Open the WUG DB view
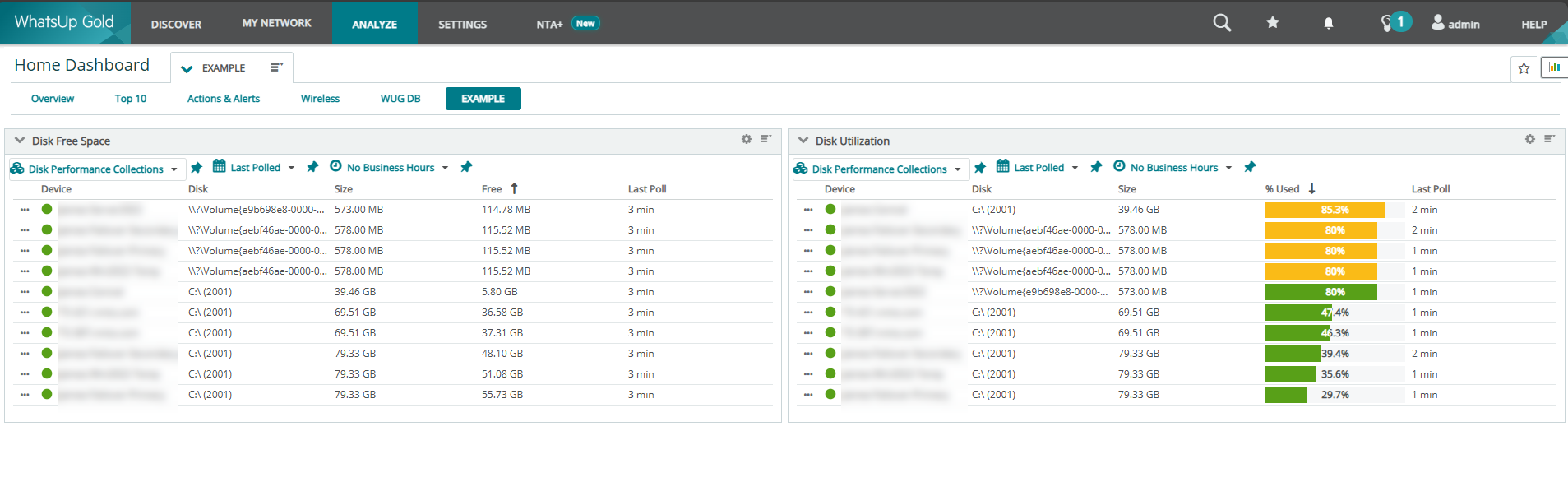Viewport: 1568px width, 482px height. point(400,99)
